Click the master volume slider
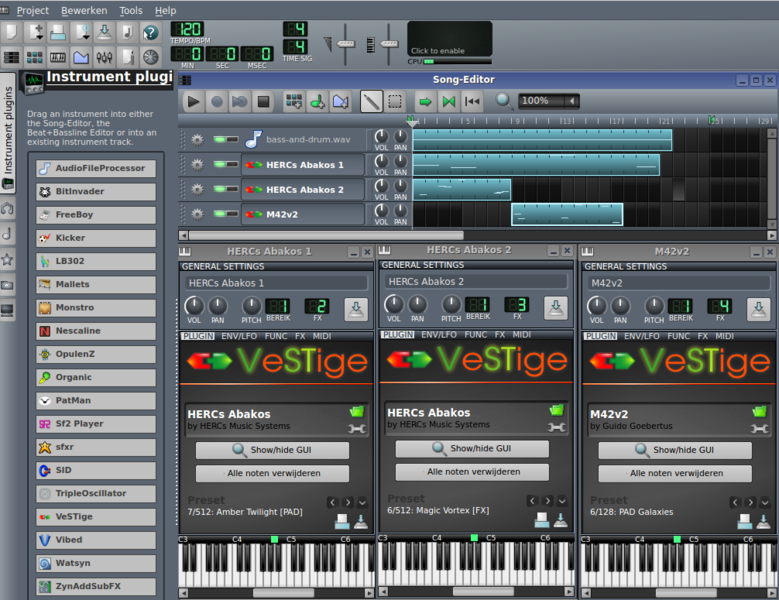Viewport: 779px width, 600px height. tap(345, 44)
